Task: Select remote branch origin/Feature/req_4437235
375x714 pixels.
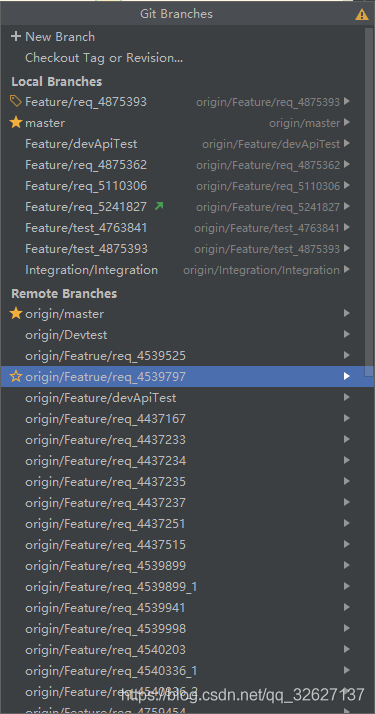Action: [x=106, y=482]
